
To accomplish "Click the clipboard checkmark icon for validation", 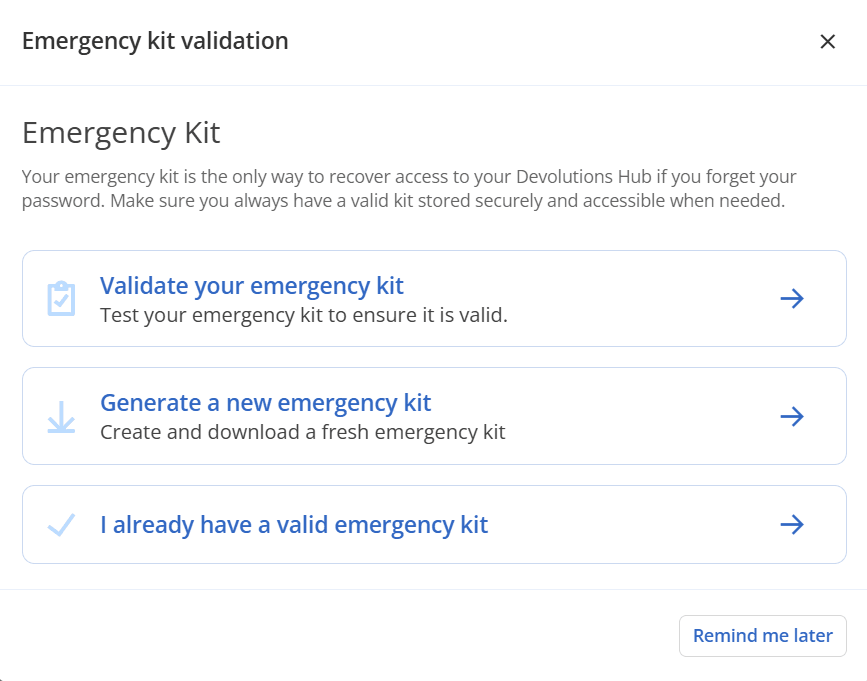I will point(61,298).
